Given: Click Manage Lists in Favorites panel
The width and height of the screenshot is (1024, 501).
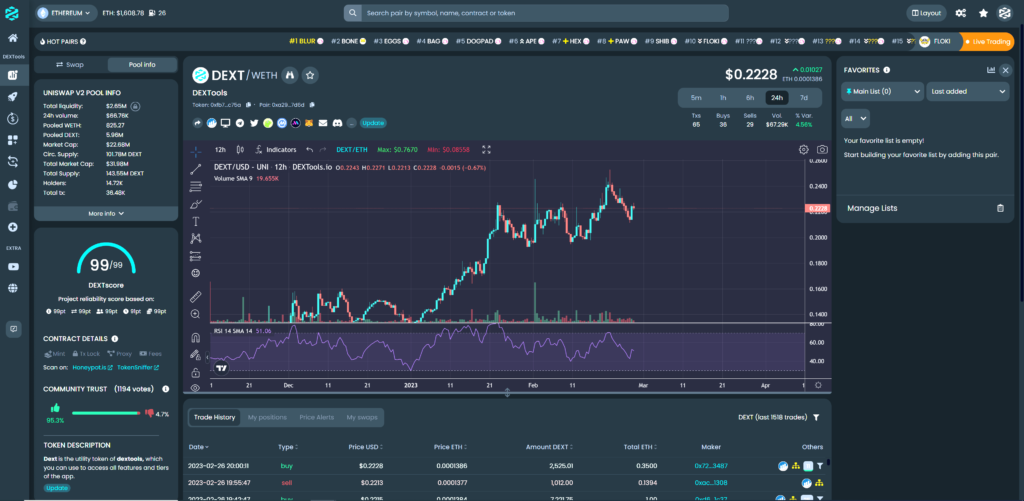Looking at the screenshot, I should (872, 208).
